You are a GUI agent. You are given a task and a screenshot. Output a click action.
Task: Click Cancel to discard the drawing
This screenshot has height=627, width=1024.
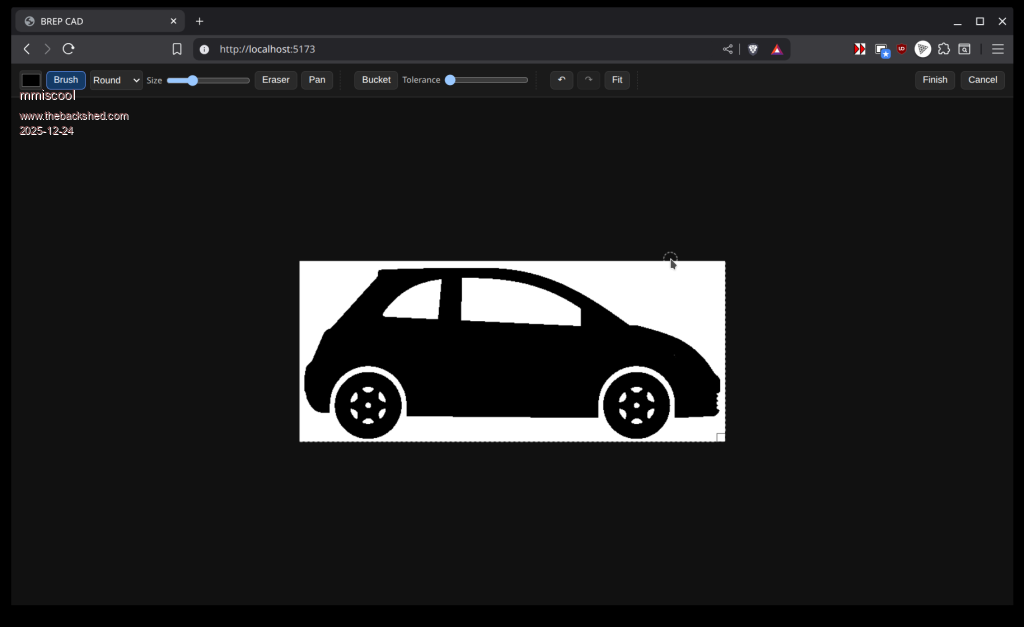[982, 80]
